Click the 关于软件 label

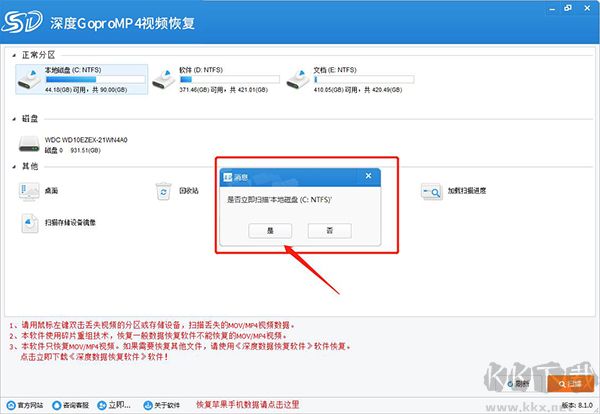click(167, 405)
